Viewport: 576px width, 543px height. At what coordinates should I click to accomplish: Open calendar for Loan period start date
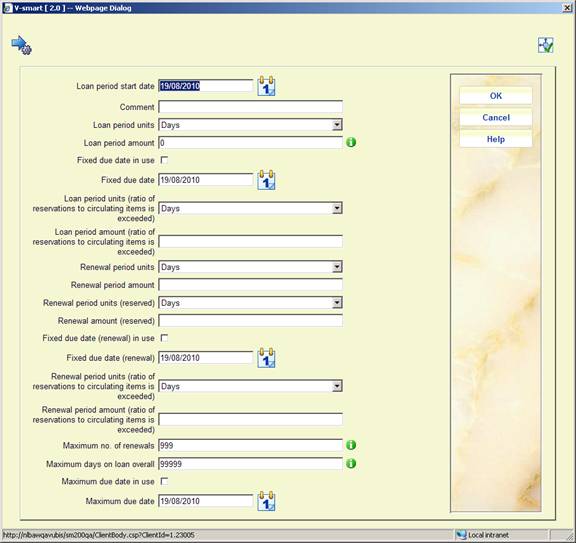coord(266,86)
